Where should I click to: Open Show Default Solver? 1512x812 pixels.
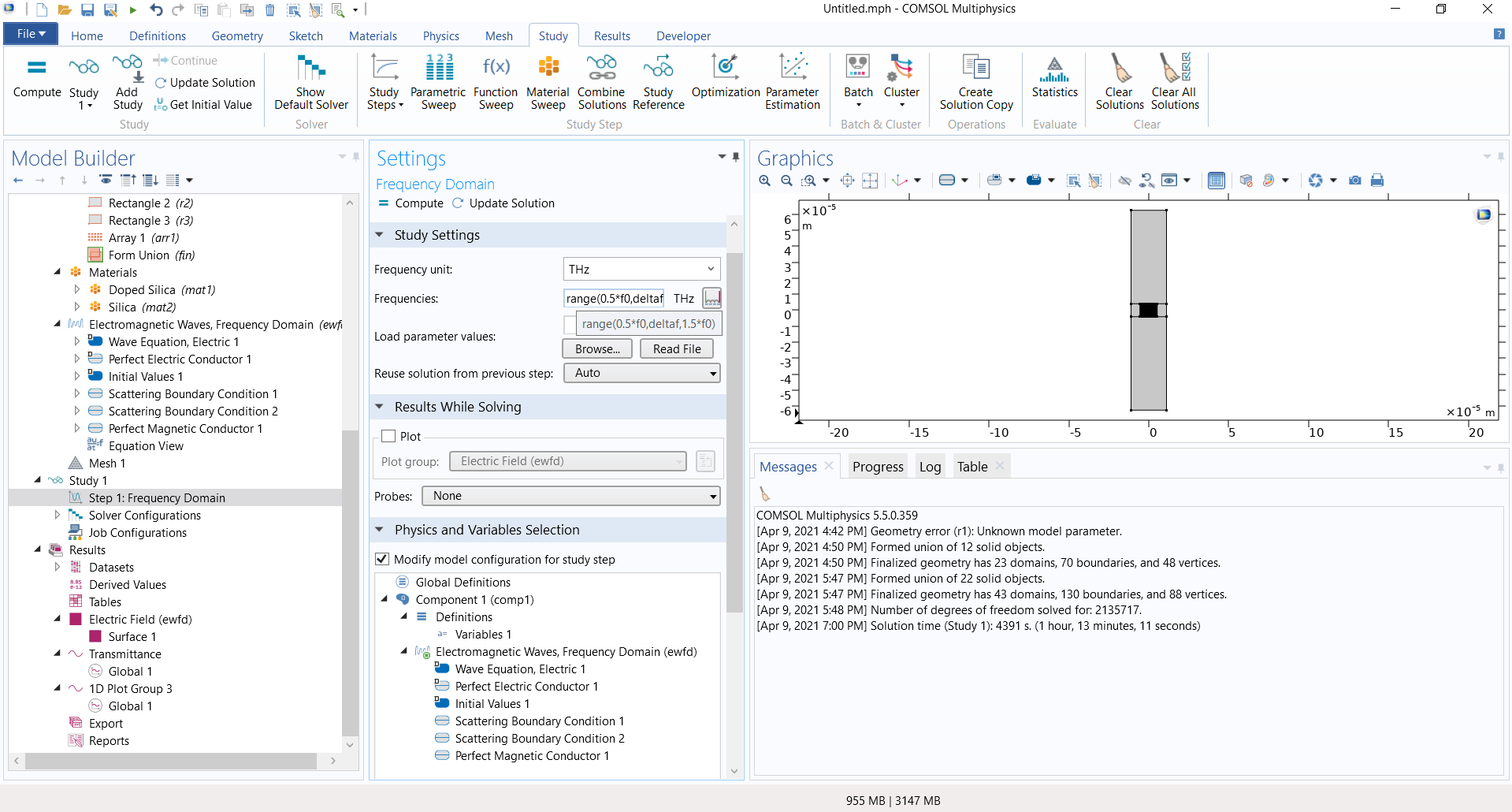(310, 82)
